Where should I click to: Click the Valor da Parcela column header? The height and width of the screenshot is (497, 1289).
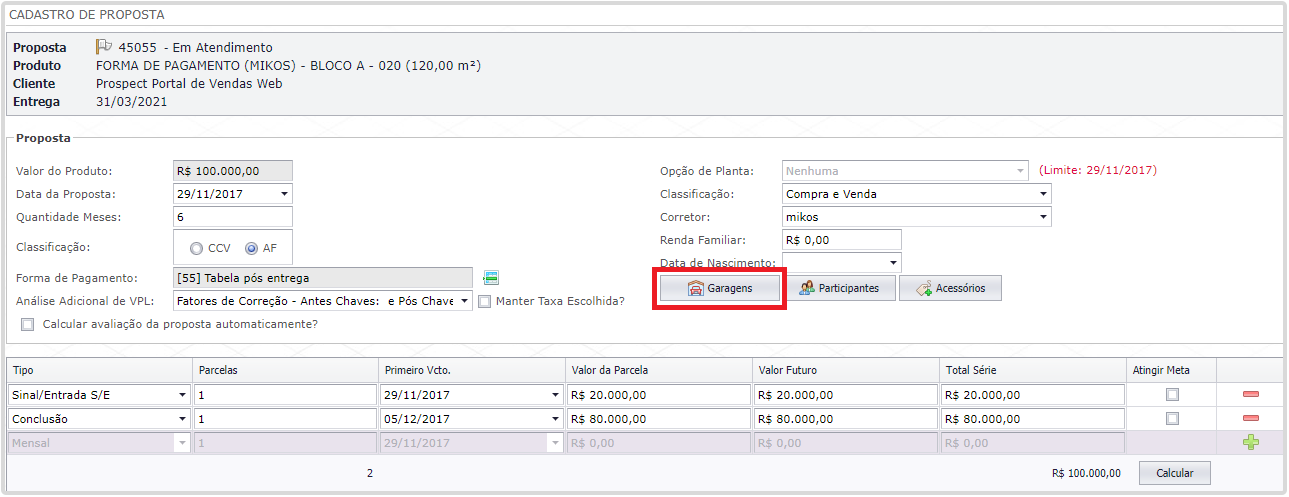point(658,370)
